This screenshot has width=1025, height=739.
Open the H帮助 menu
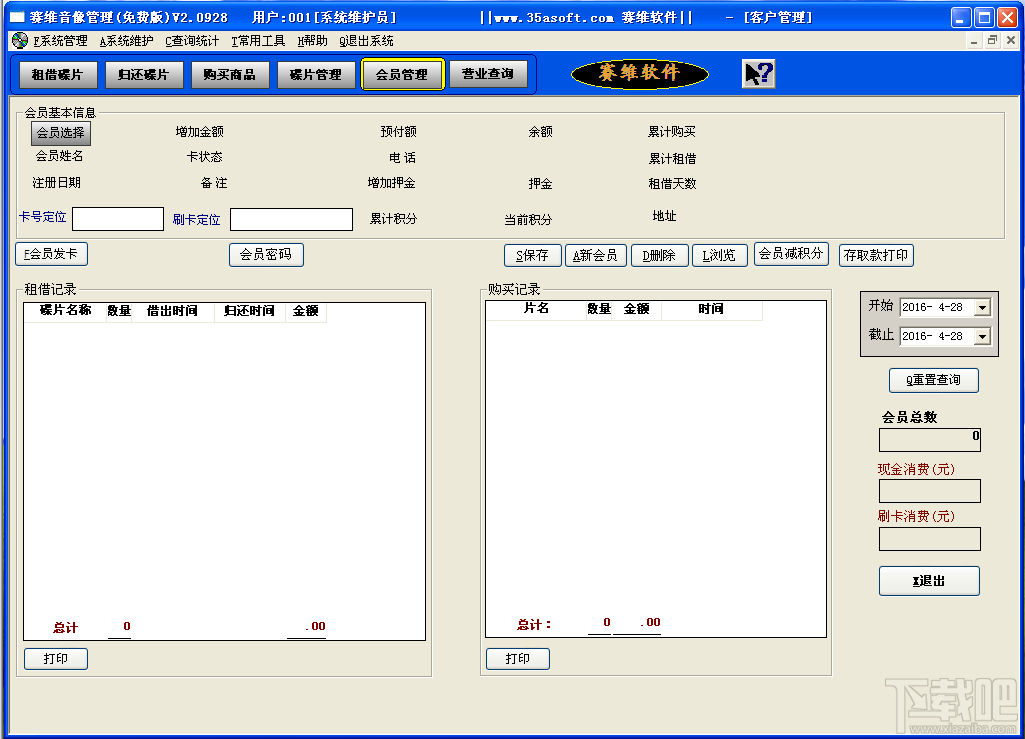312,41
